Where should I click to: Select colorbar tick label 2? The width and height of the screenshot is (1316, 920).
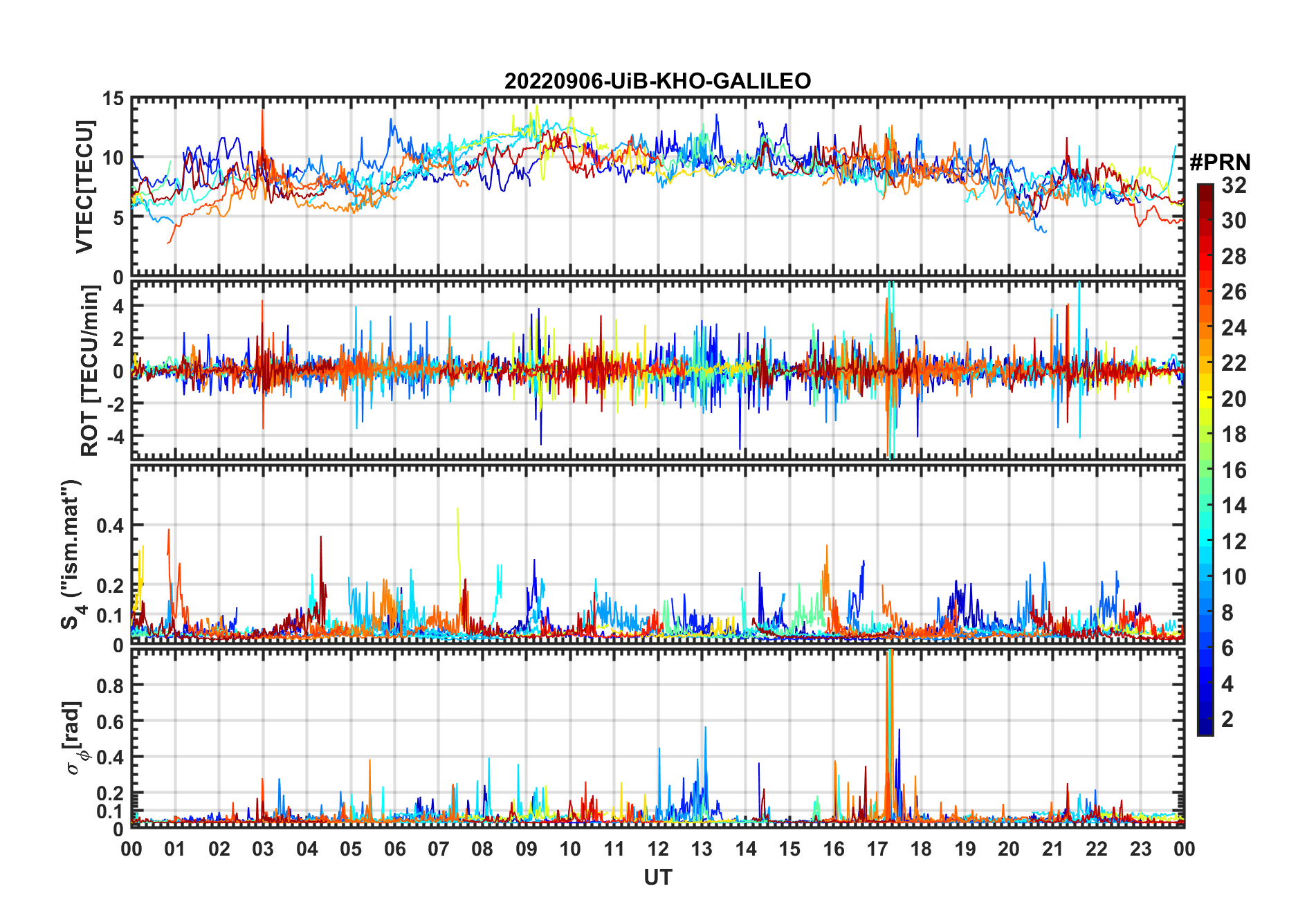pos(1227,719)
